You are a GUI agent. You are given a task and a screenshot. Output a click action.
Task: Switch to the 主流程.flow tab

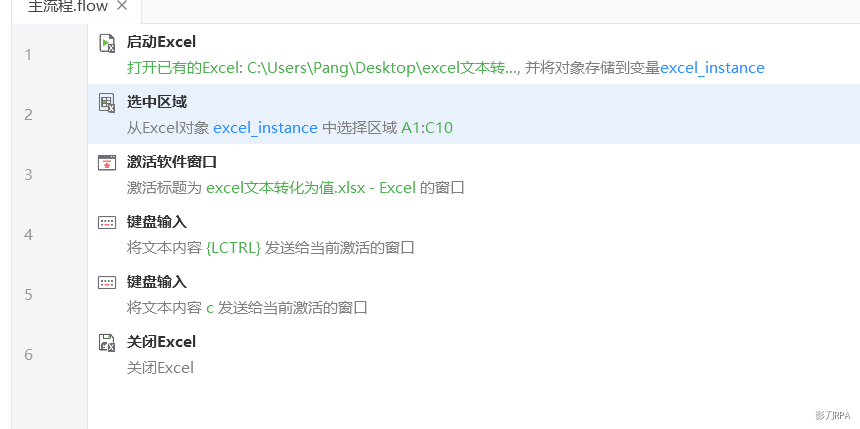click(68, 7)
